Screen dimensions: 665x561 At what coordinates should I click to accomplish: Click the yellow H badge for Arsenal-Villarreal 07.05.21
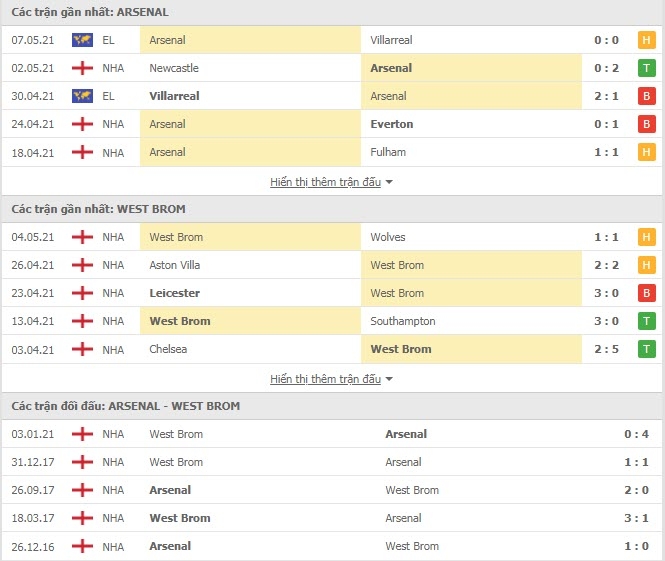point(646,40)
